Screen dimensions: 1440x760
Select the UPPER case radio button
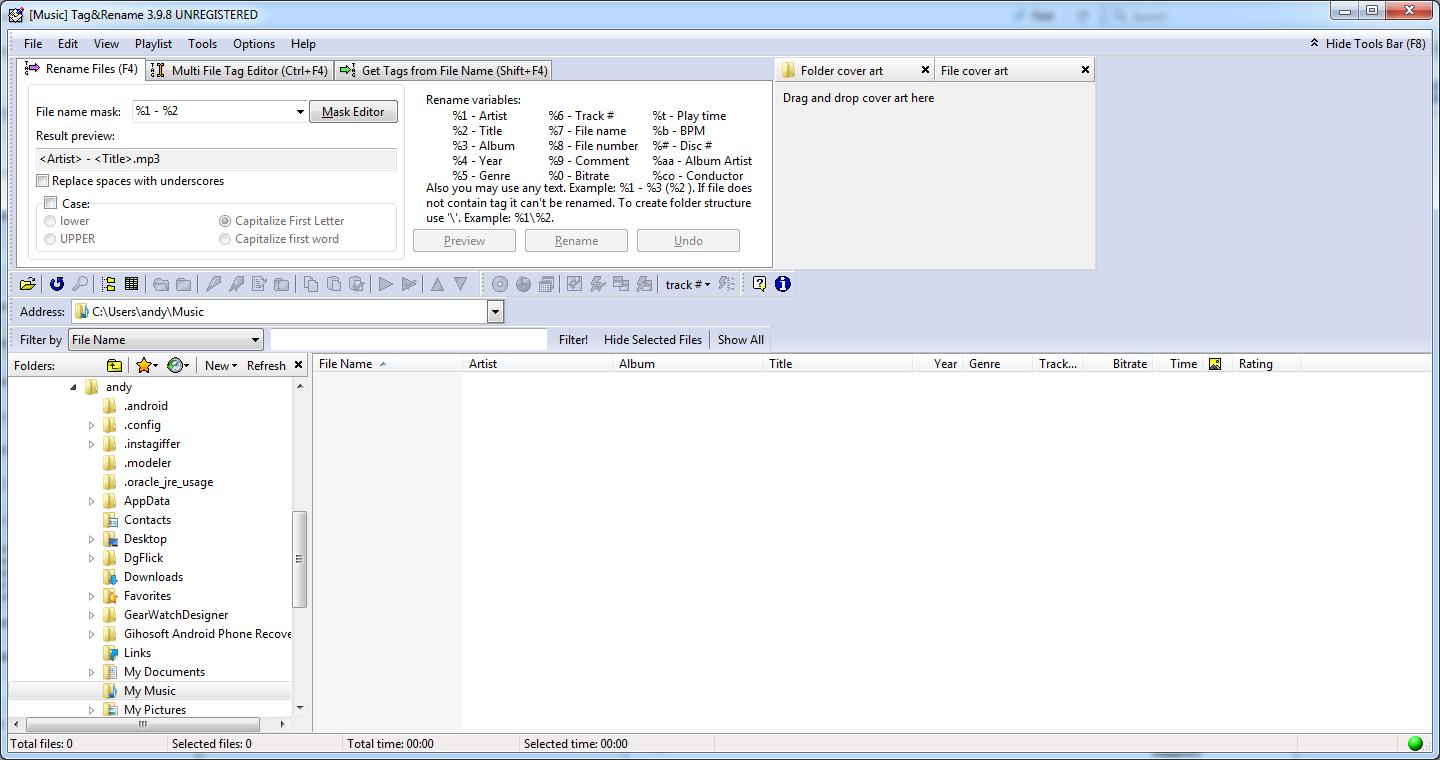coord(50,239)
